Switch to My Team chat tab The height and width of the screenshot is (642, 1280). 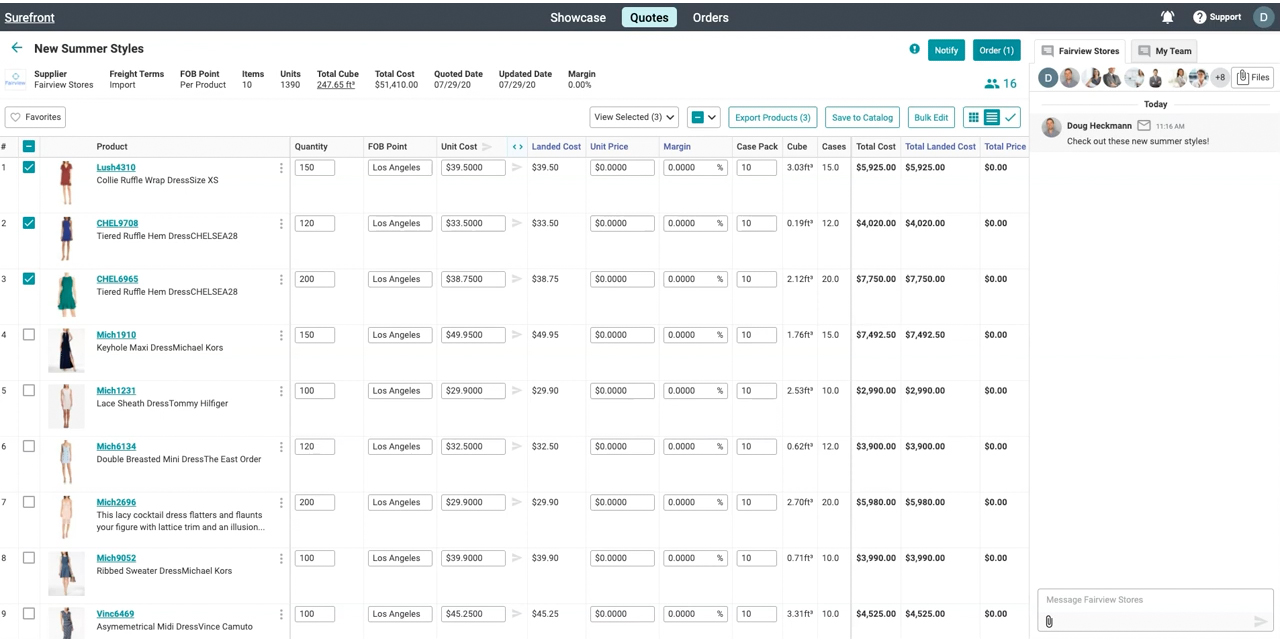click(x=1165, y=51)
